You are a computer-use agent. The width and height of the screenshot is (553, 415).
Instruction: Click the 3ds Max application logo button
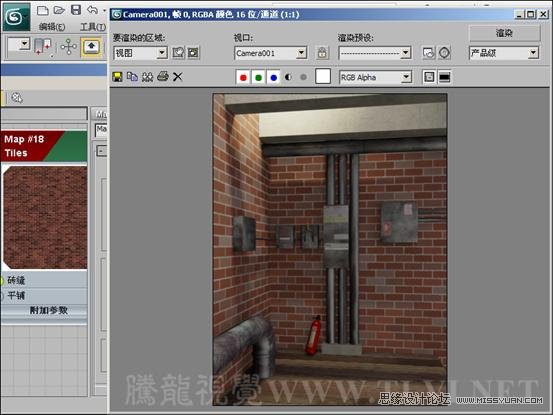click(x=16, y=16)
